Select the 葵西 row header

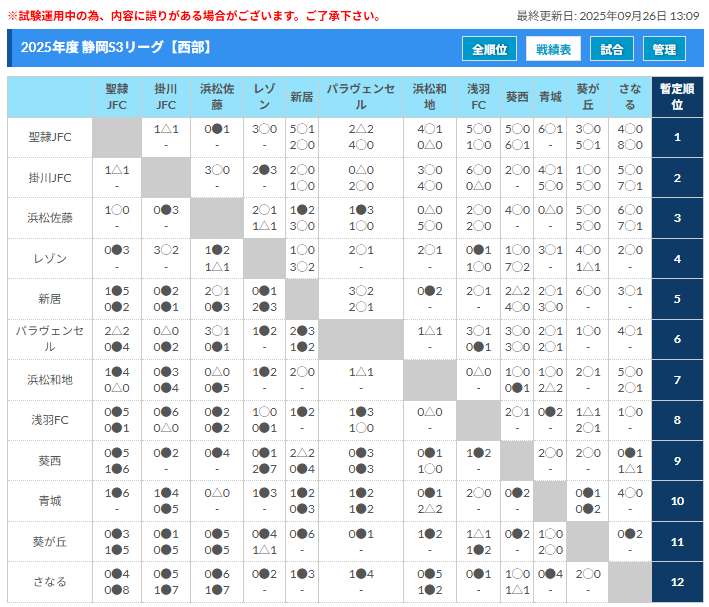[x=50, y=461]
